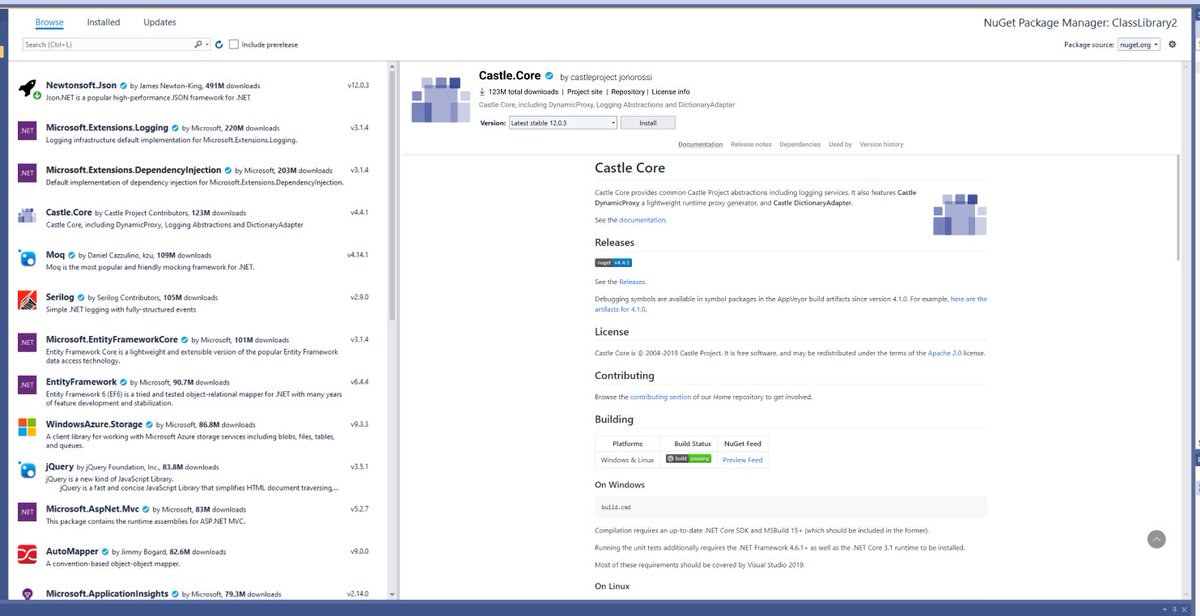
Task: Select the jQuery package name
Action: point(60,467)
